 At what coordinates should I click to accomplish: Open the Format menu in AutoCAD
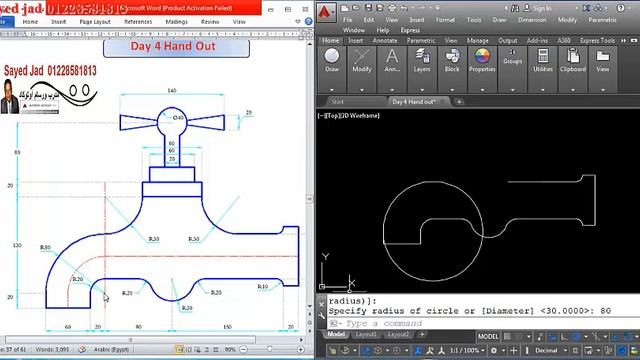[x=445, y=20]
